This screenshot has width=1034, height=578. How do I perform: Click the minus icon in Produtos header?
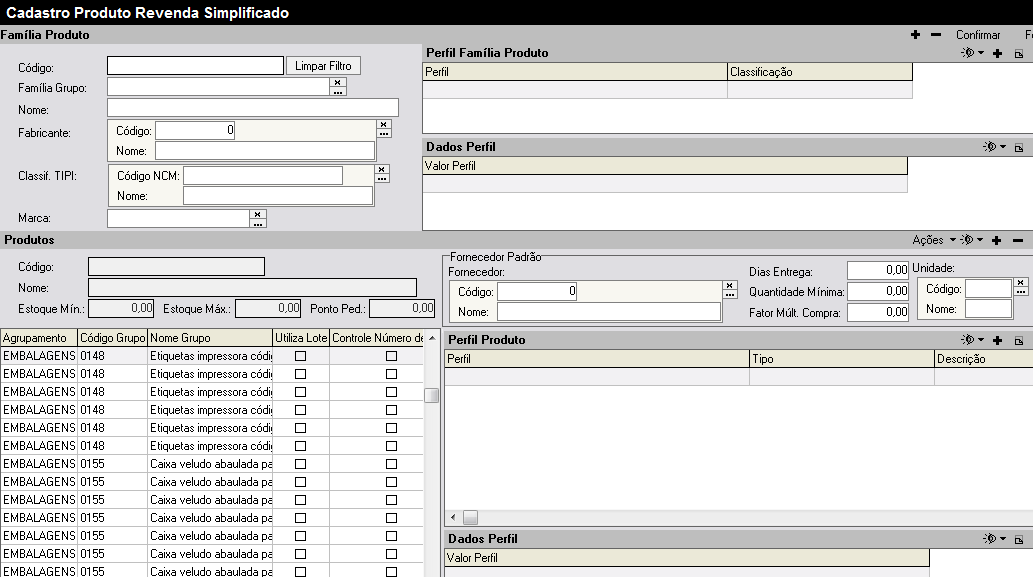pos(1018,241)
